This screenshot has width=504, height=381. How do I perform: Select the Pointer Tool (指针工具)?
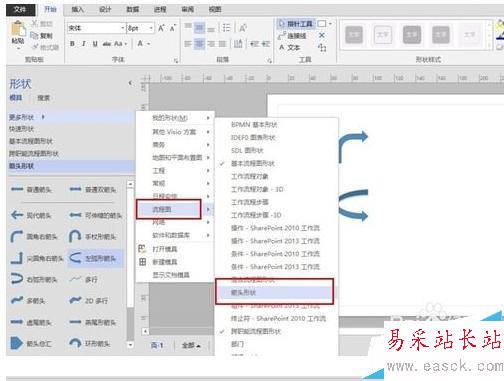(x=296, y=24)
